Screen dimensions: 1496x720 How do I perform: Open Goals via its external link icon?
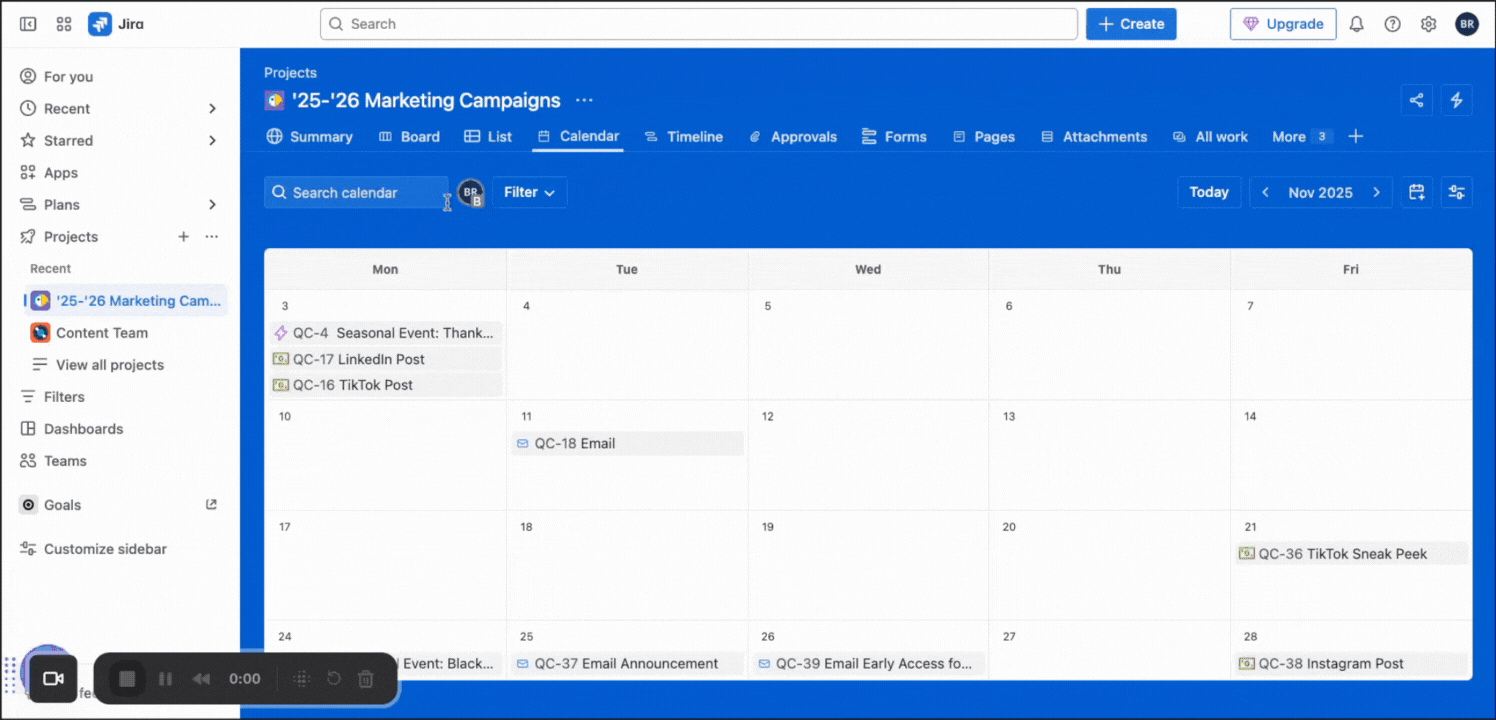tap(211, 504)
